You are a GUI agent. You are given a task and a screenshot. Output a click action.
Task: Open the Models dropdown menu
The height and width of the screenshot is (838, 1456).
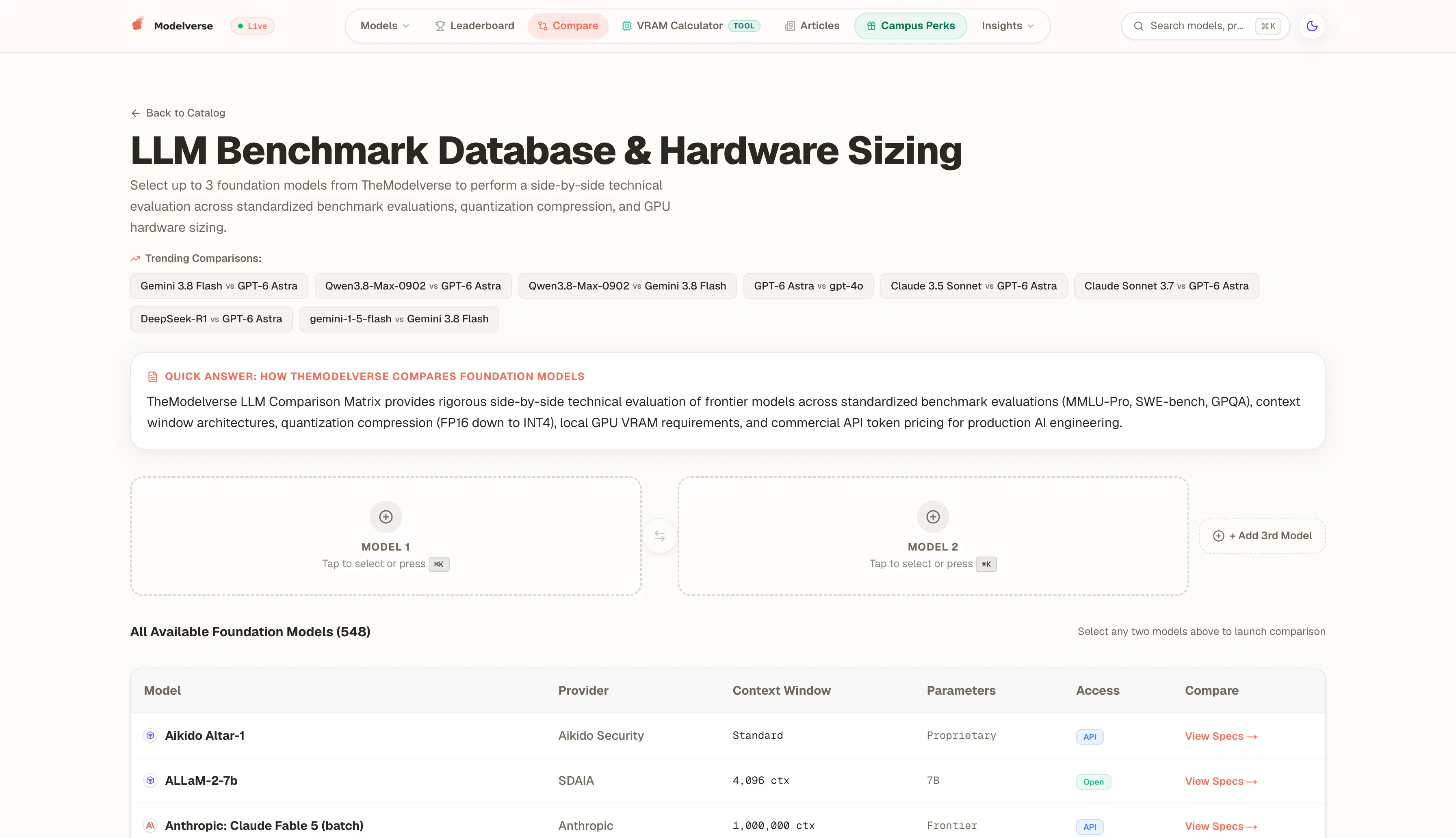click(385, 26)
